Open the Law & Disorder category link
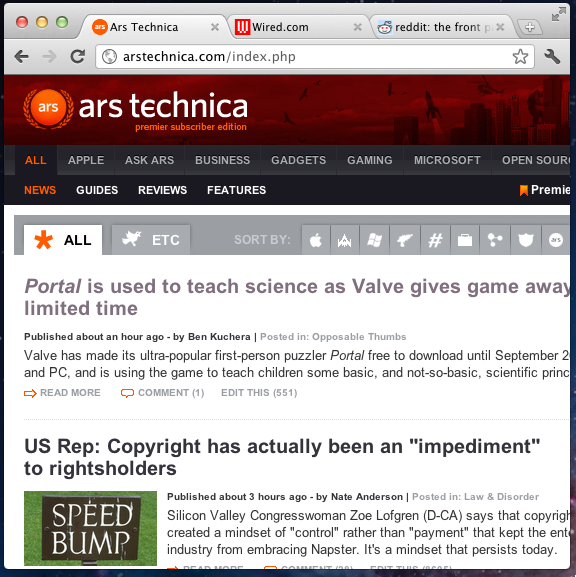The width and height of the screenshot is (576, 577). 501,497
